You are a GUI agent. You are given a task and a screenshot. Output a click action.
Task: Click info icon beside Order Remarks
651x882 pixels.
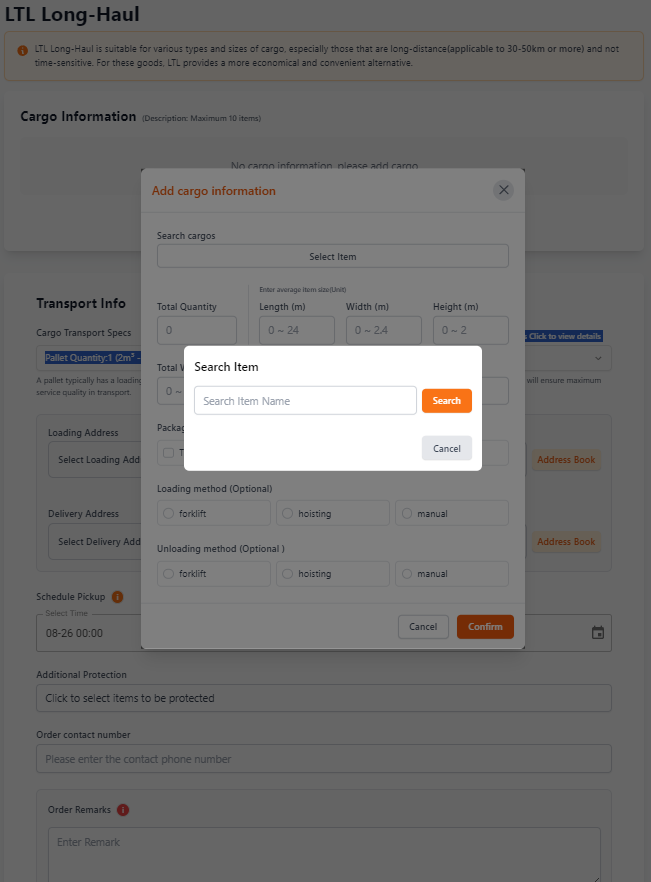[x=123, y=810]
